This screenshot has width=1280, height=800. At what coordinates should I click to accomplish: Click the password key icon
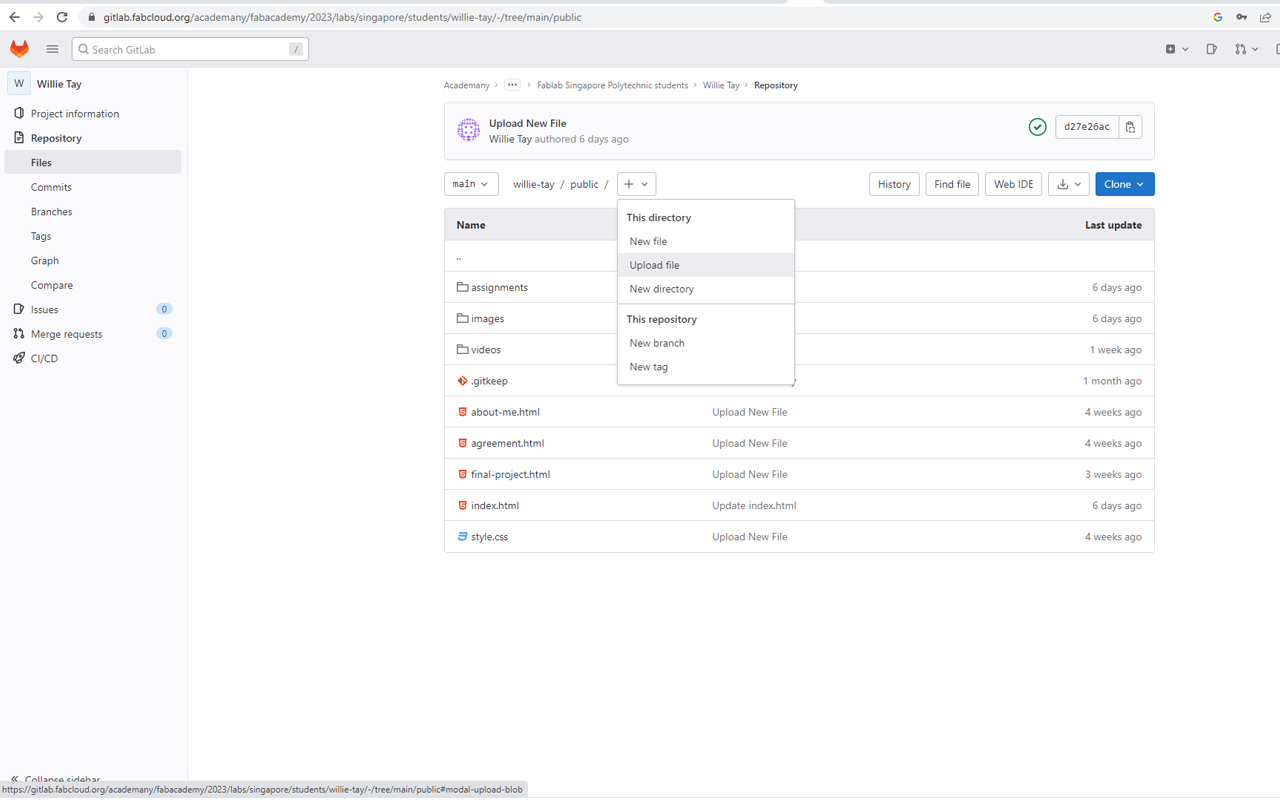tap(1241, 17)
